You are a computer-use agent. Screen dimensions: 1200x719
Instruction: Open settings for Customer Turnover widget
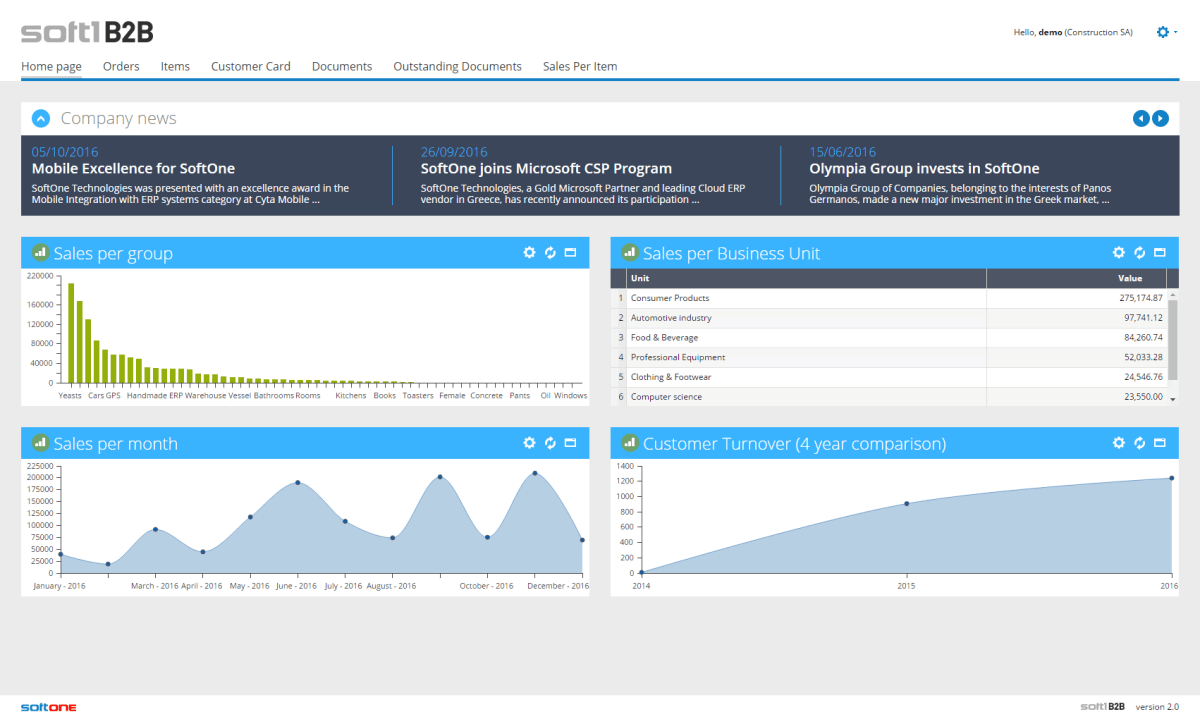1118,443
